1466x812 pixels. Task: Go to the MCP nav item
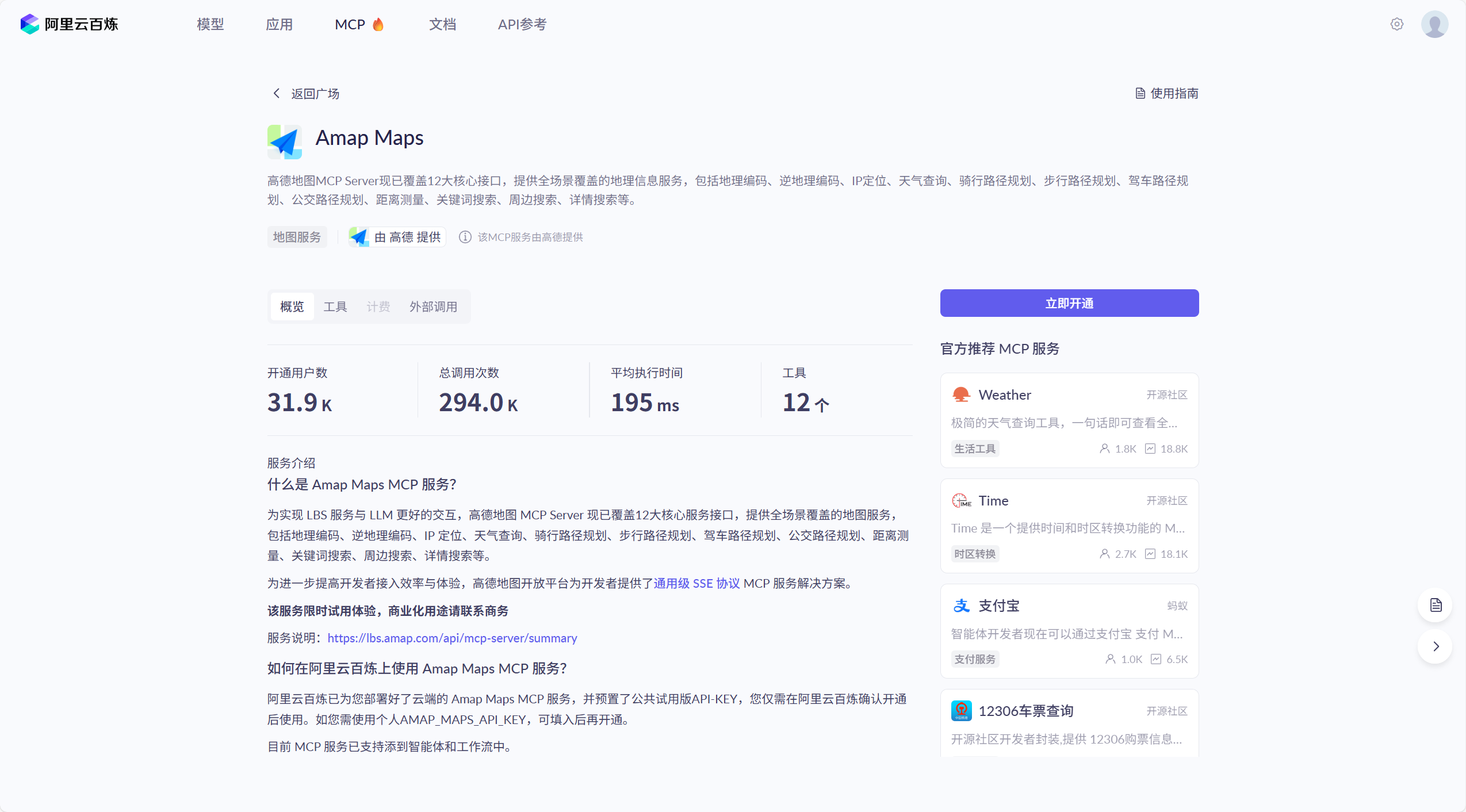coord(359,24)
